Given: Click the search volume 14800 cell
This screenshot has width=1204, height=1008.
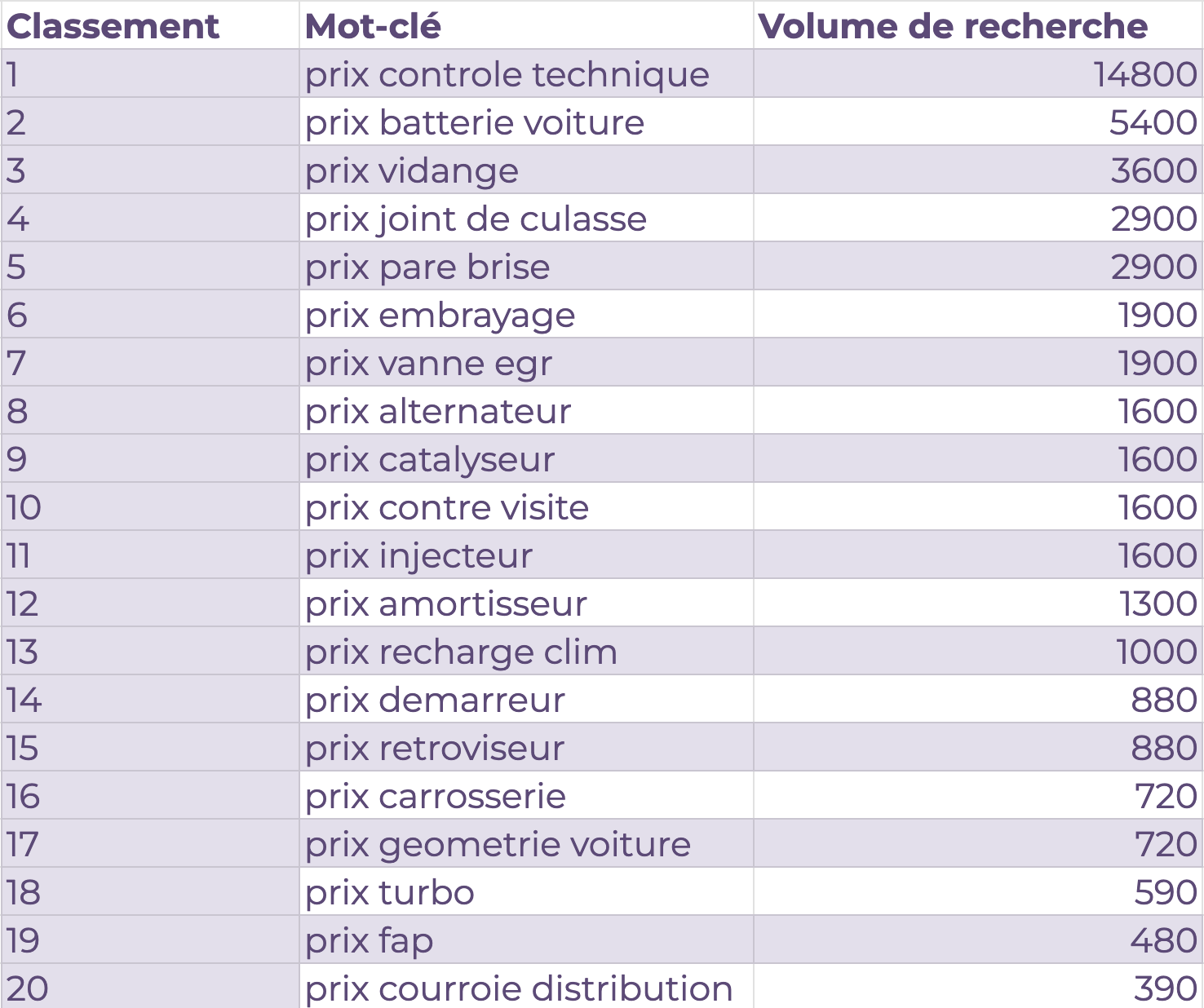Looking at the screenshot, I should pos(1144,74).
